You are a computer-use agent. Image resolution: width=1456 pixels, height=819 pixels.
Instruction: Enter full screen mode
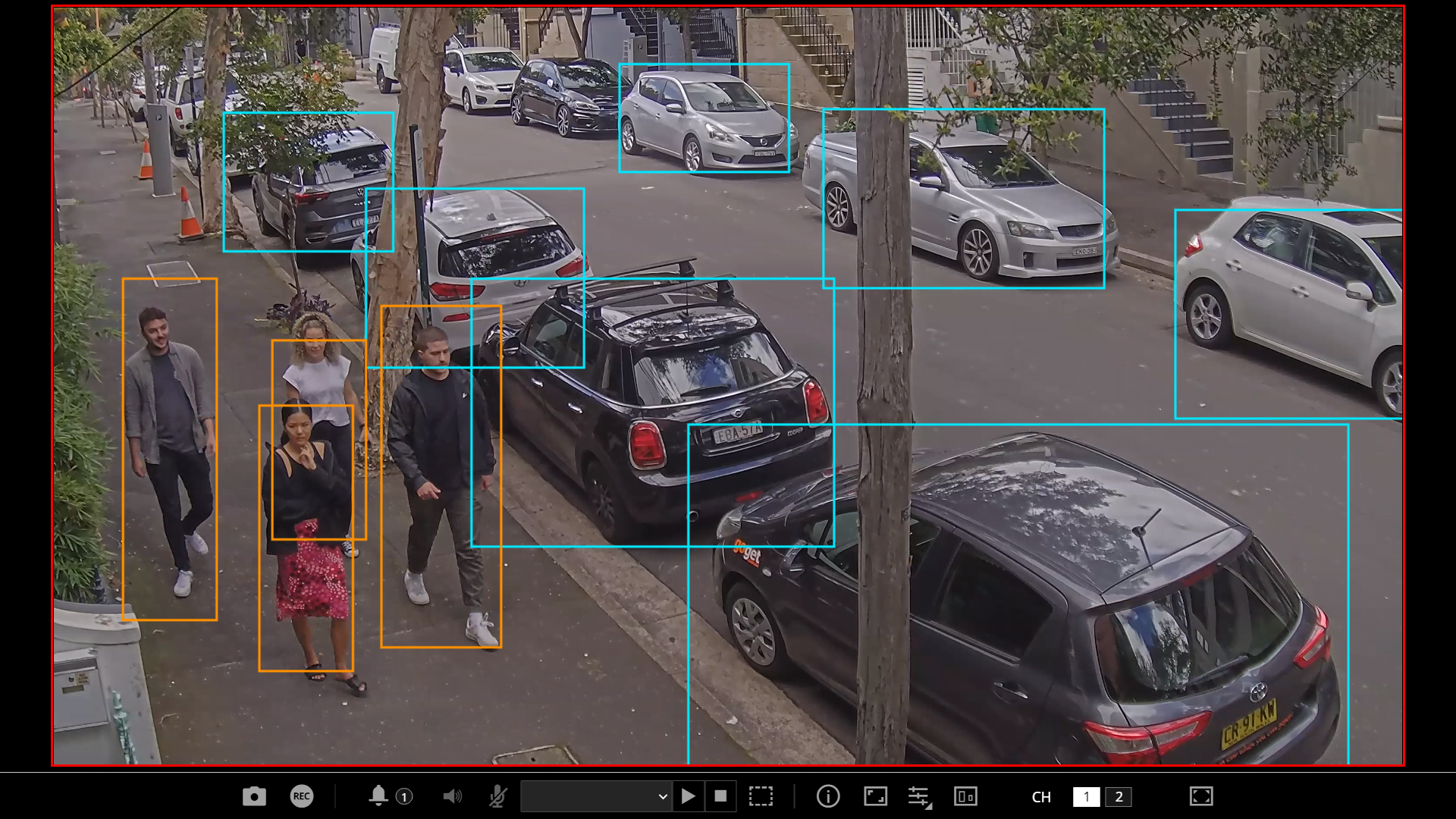pos(1201,796)
